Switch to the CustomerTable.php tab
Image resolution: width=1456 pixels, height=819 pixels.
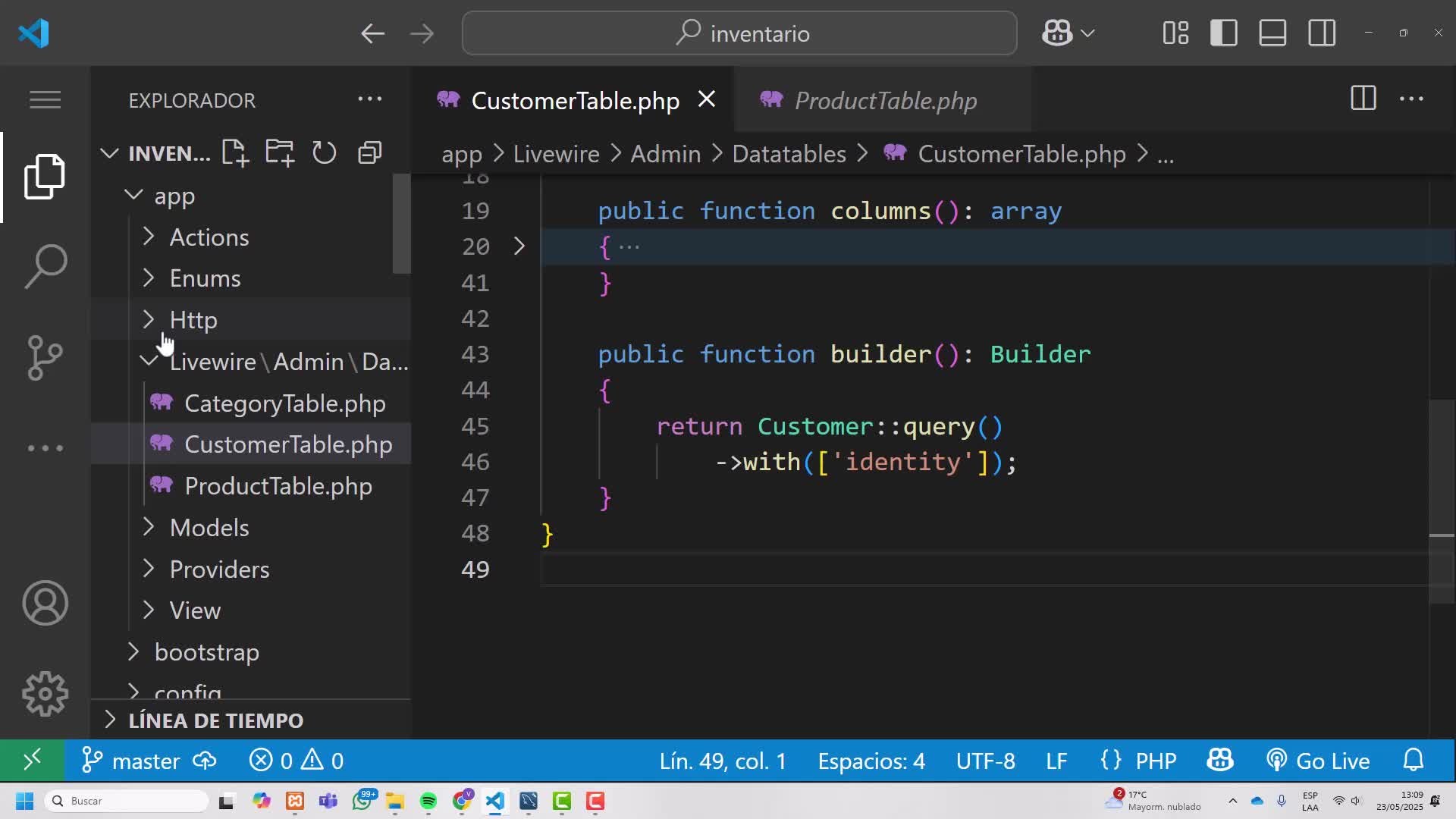[575, 100]
